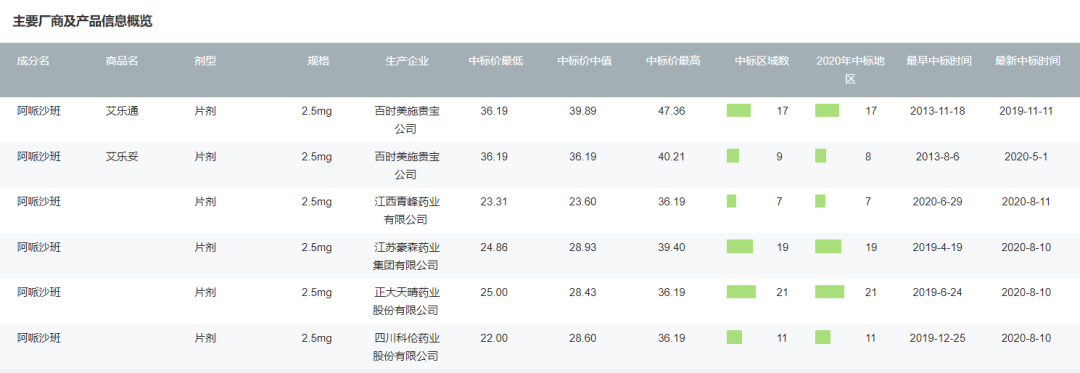Image resolution: width=1080 pixels, height=373 pixels.
Task: Click the 24.86 lowest price value
Action: click(494, 247)
